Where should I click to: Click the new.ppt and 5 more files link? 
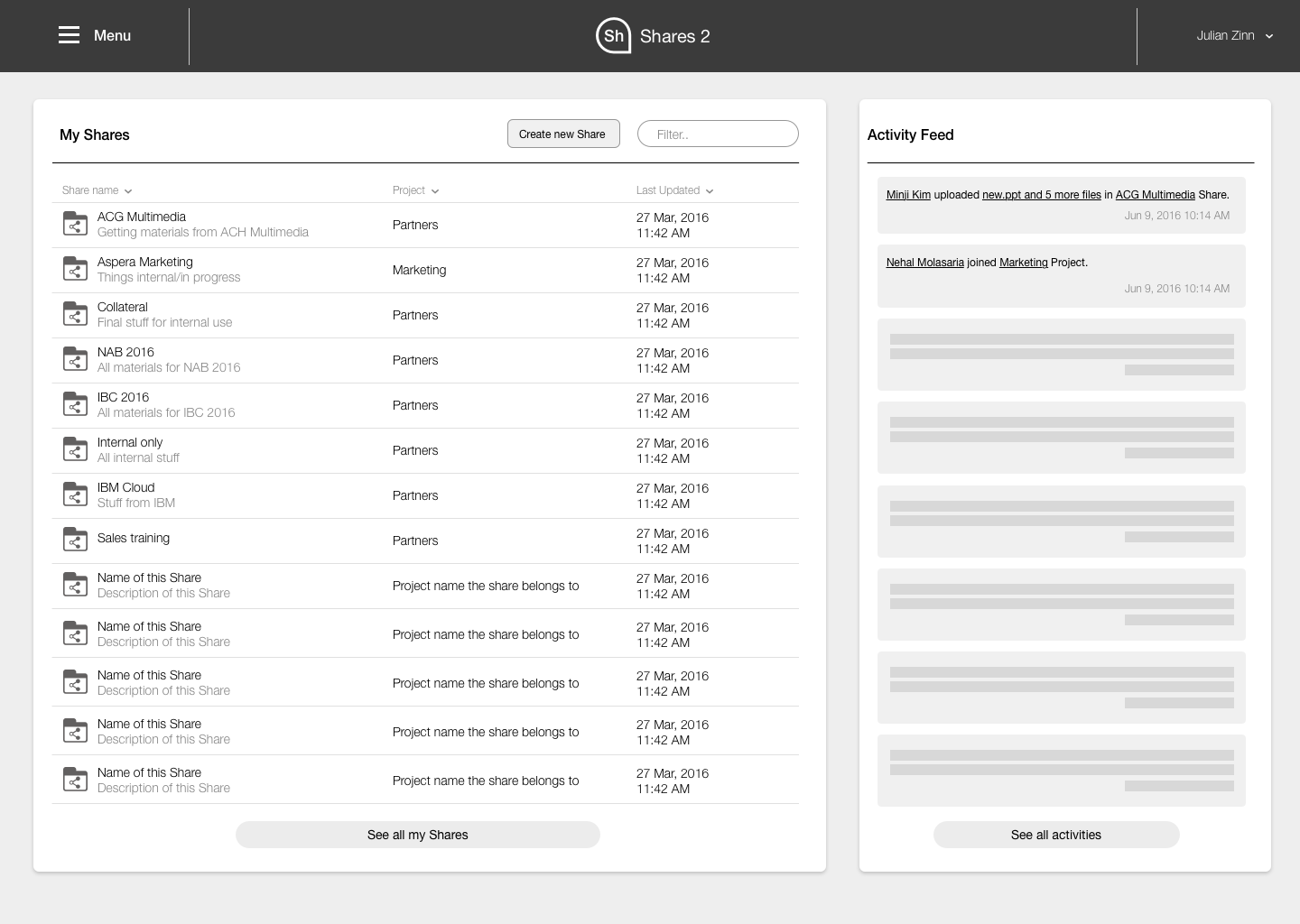pos(1042,195)
